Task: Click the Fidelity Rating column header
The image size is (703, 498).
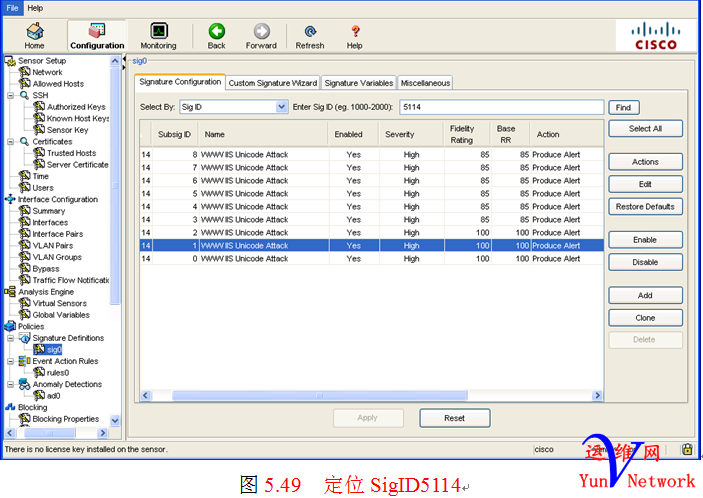Action: (x=467, y=134)
